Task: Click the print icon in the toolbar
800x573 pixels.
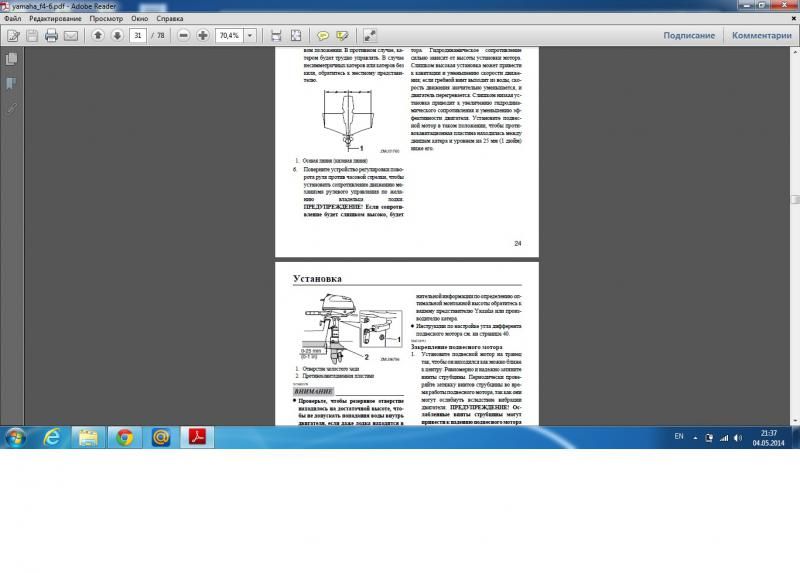Action: [x=52, y=35]
